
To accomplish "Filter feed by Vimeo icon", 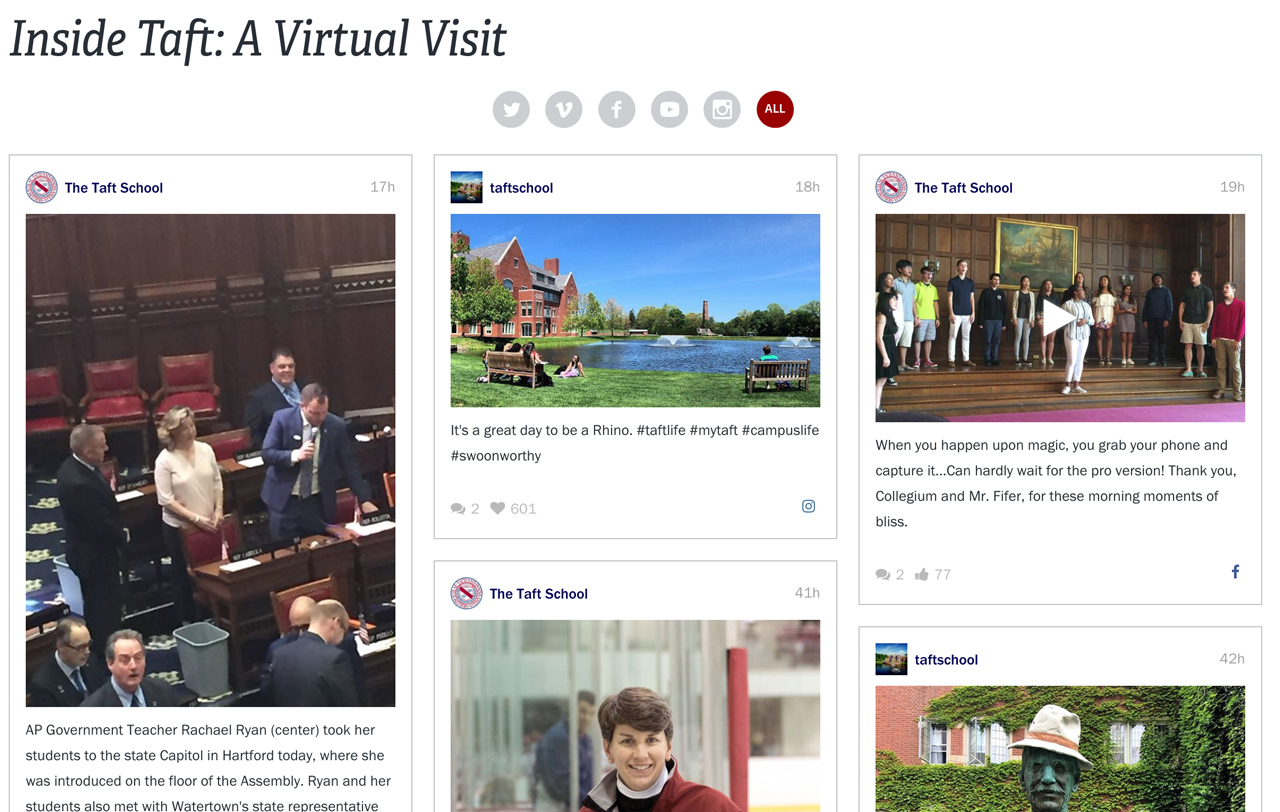I will pos(564,109).
